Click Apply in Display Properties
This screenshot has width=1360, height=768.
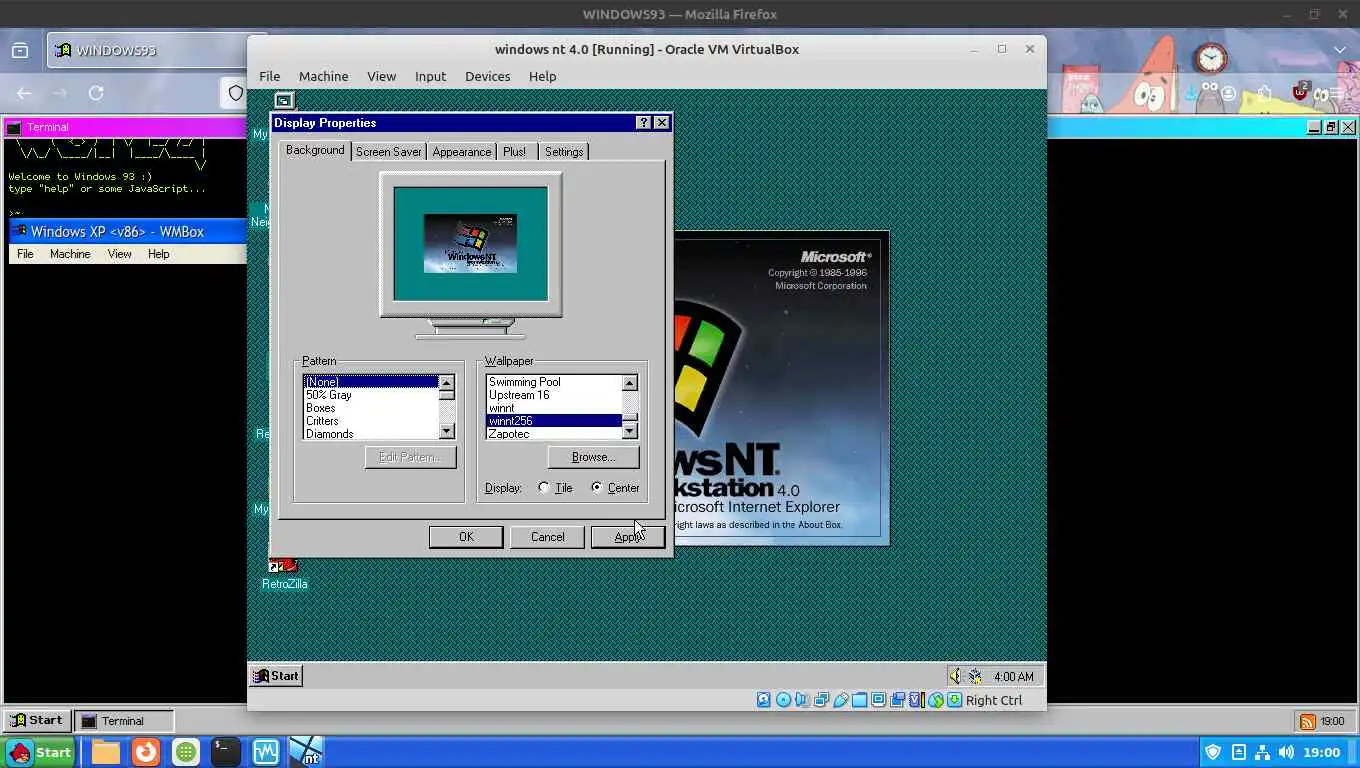point(628,537)
